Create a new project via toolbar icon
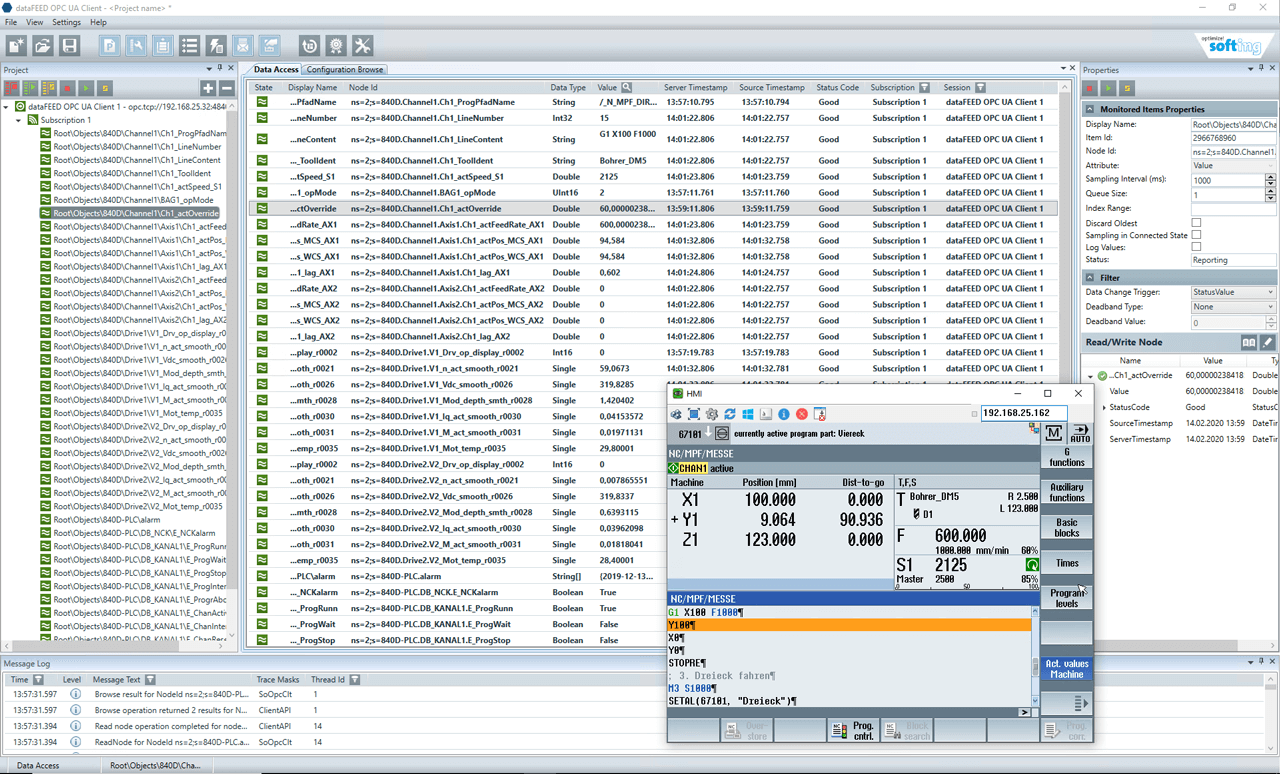The width and height of the screenshot is (1280, 774). coord(16,45)
